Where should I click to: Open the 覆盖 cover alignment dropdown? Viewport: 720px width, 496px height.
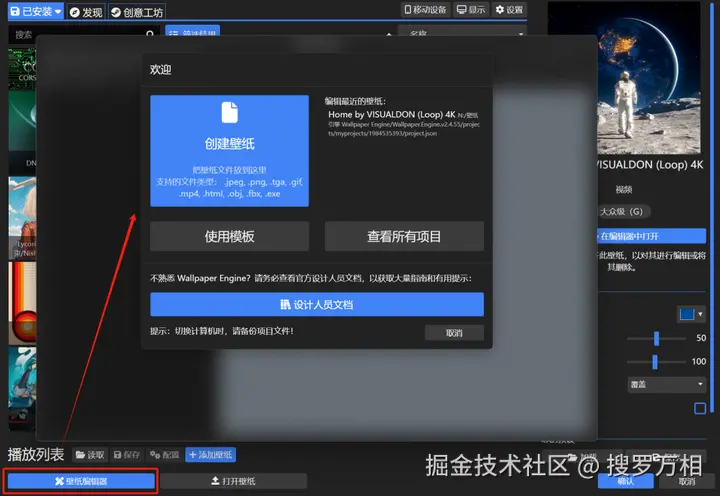pos(666,384)
